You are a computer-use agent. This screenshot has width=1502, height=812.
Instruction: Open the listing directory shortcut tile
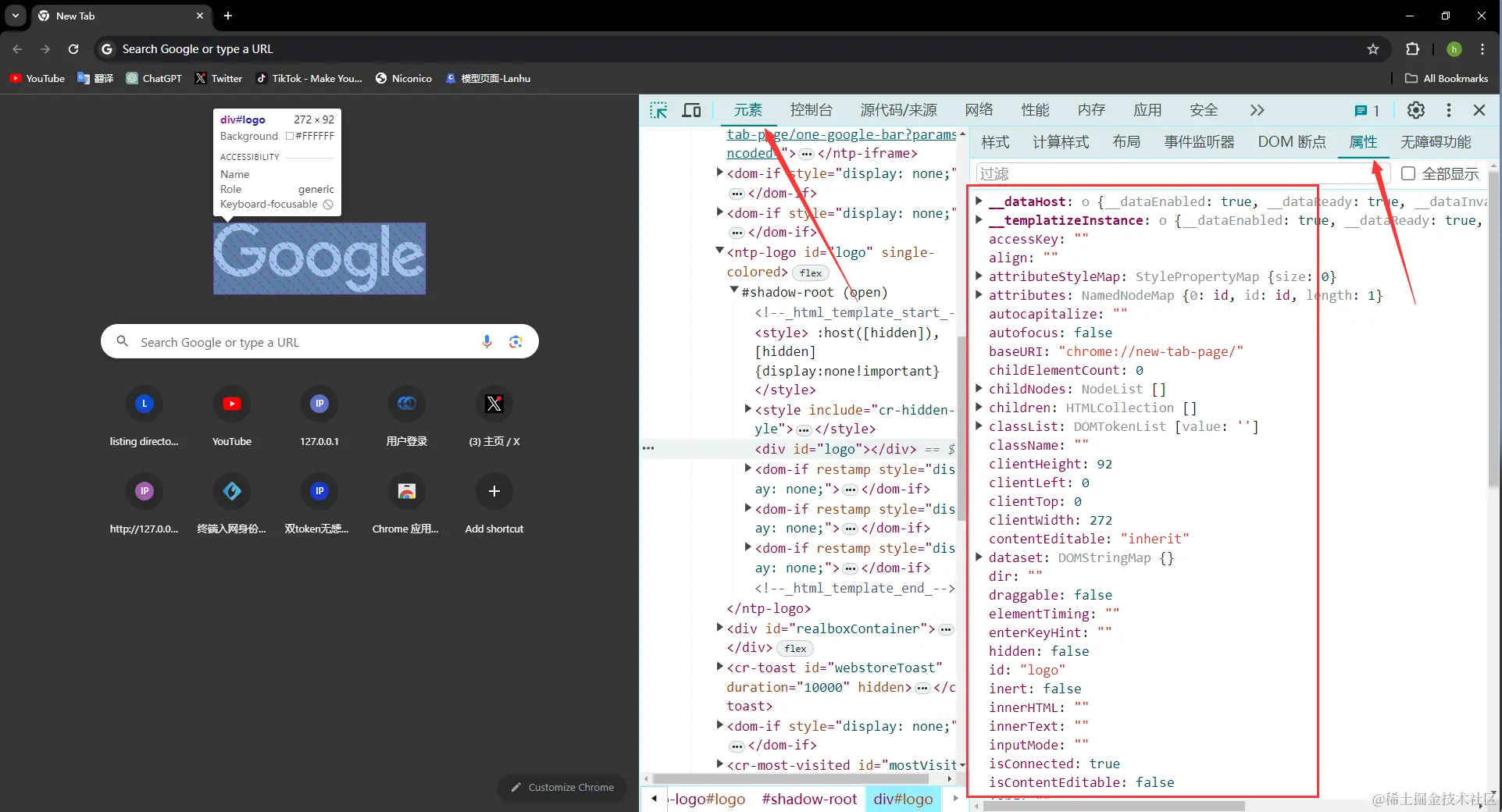click(x=144, y=418)
